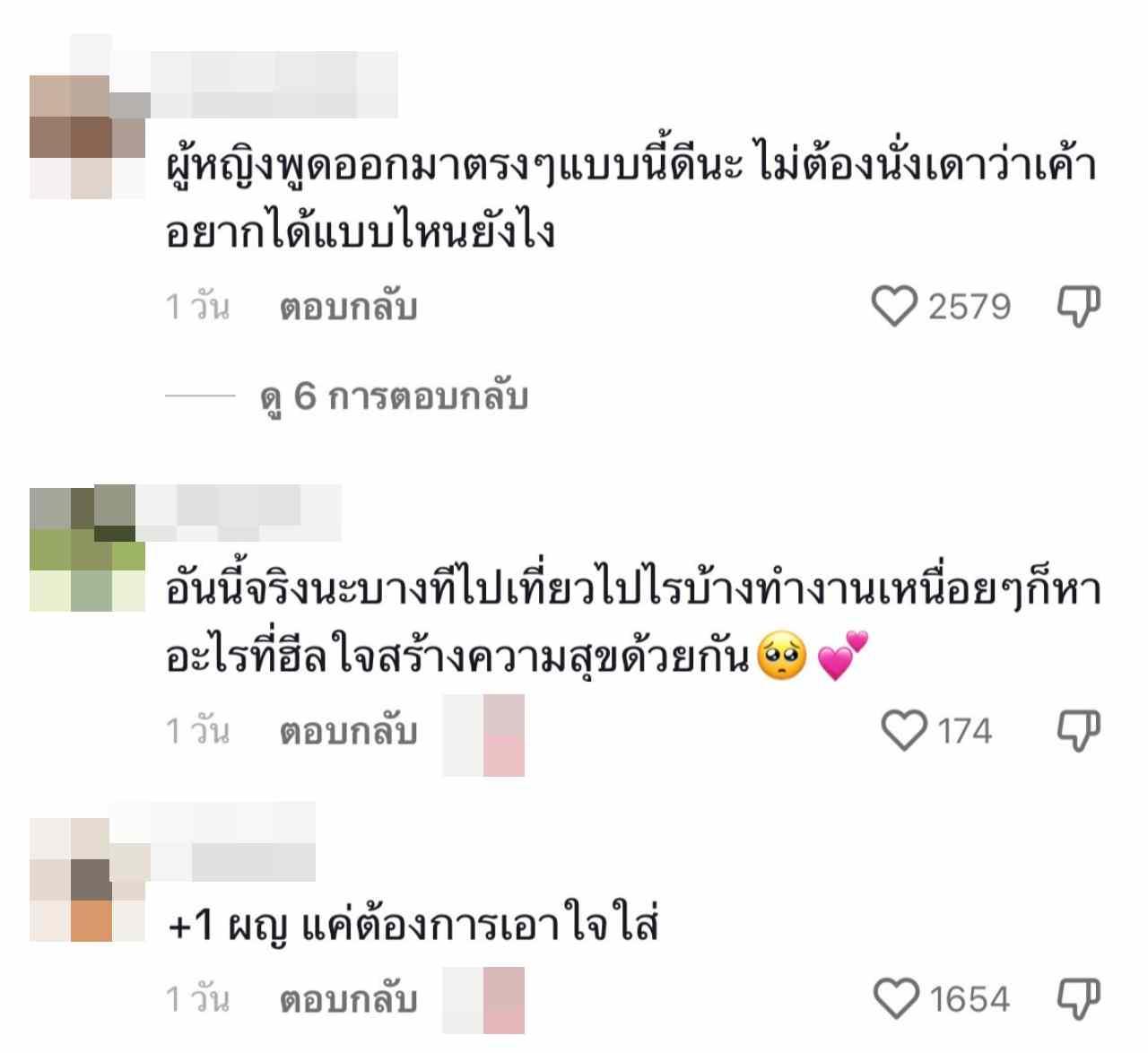The image size is (1148, 1053).
Task: Select the comment text starting อันนี้จริงนะ
Action: click(633, 624)
